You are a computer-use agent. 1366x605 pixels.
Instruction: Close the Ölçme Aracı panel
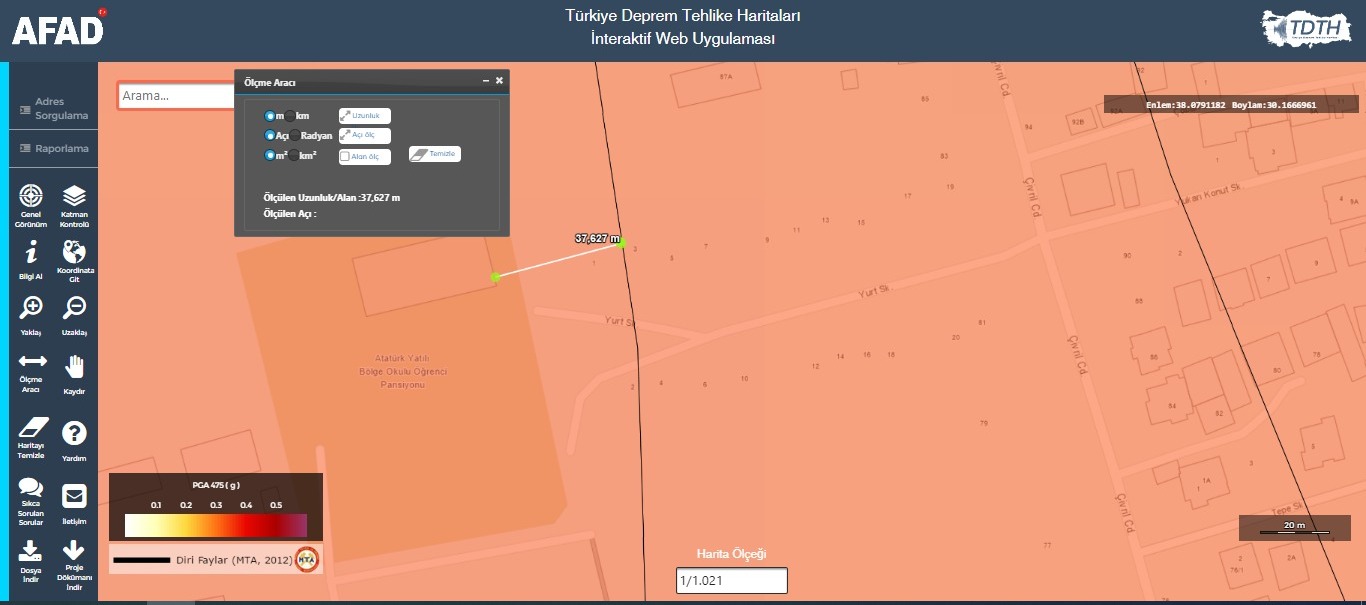499,81
